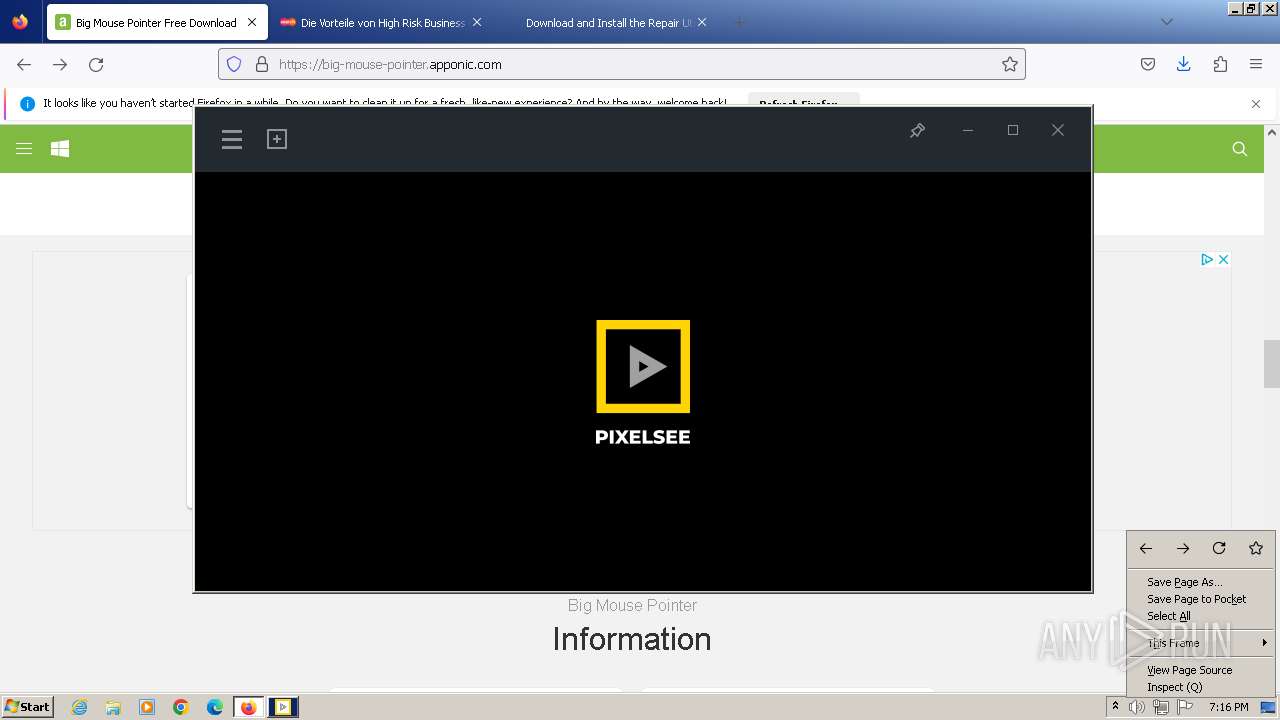Screen dimensions: 1280x720
Task: Pin the PIXELSEE window on top
Action: click(x=917, y=130)
